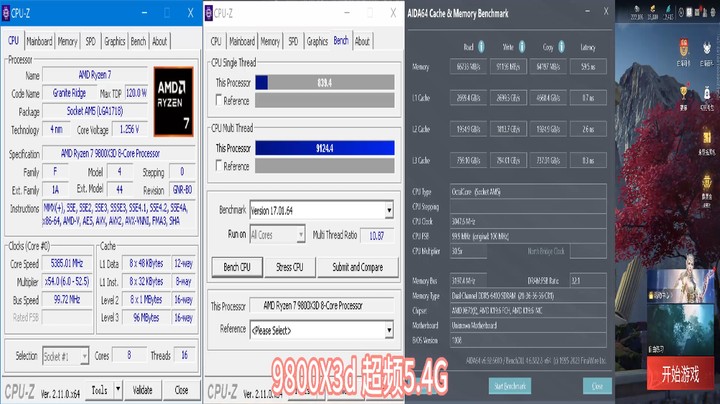Screen dimensions: 720x404
Task: Click the info icon next to Copy in AIDA64
Action: tap(561, 46)
